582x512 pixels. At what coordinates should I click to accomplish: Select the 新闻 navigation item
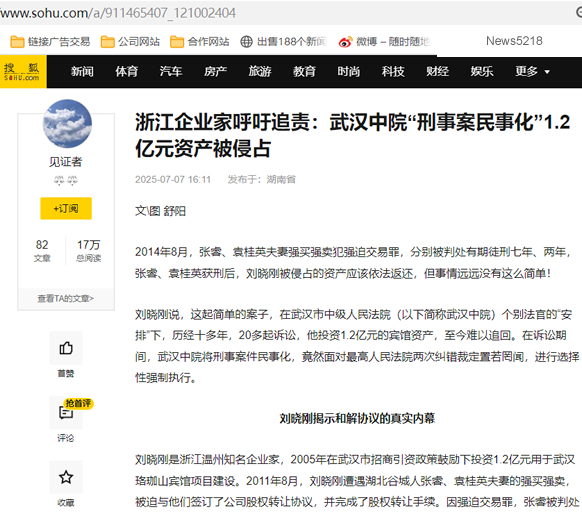[x=82, y=71]
